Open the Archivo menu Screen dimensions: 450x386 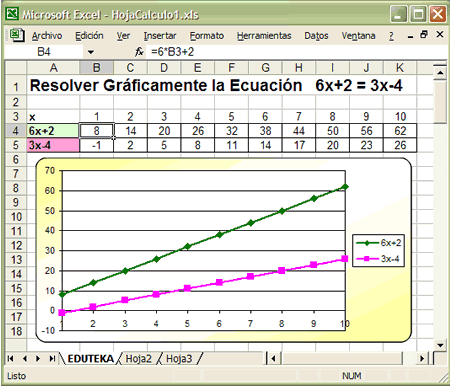coord(47,35)
